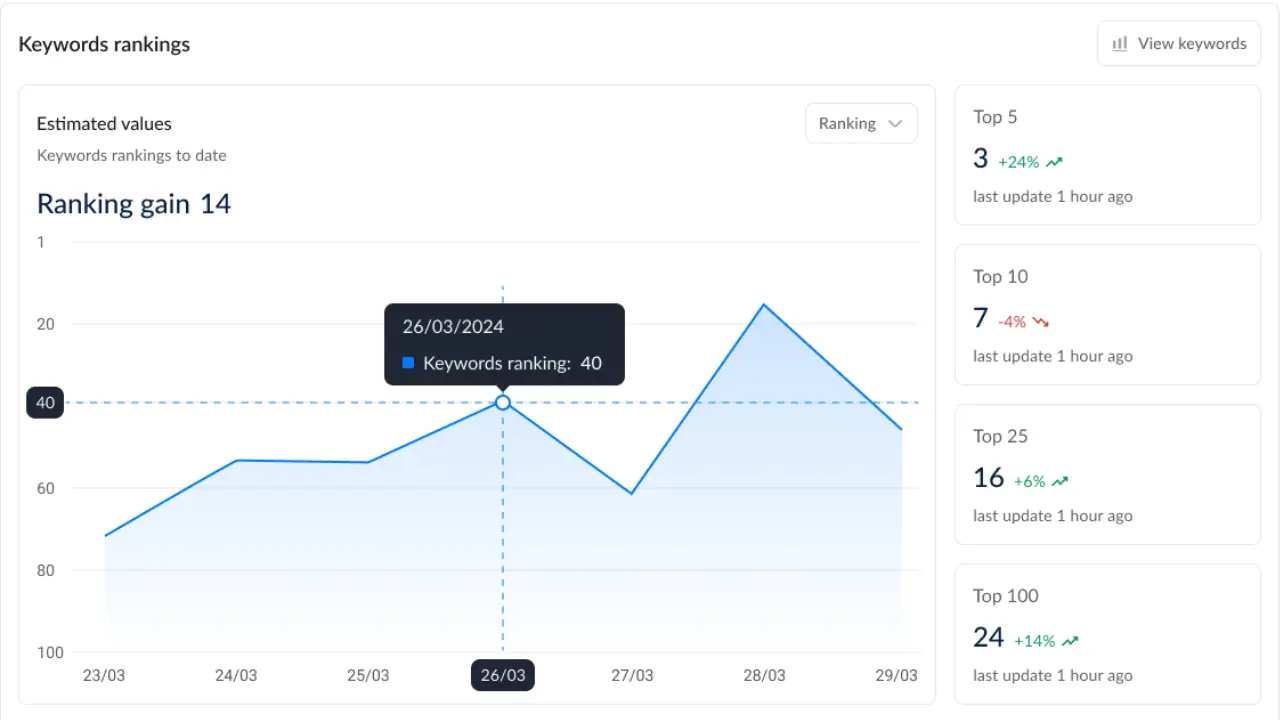Select the chart peak on 28/03
Viewport: 1280px width, 720px height.
pyautogui.click(x=764, y=304)
